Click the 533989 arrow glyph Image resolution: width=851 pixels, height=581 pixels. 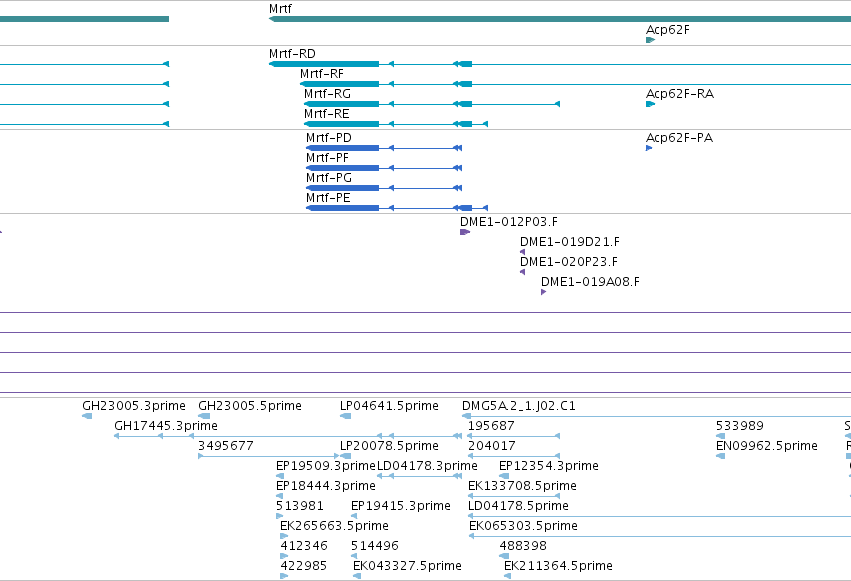(x=720, y=436)
